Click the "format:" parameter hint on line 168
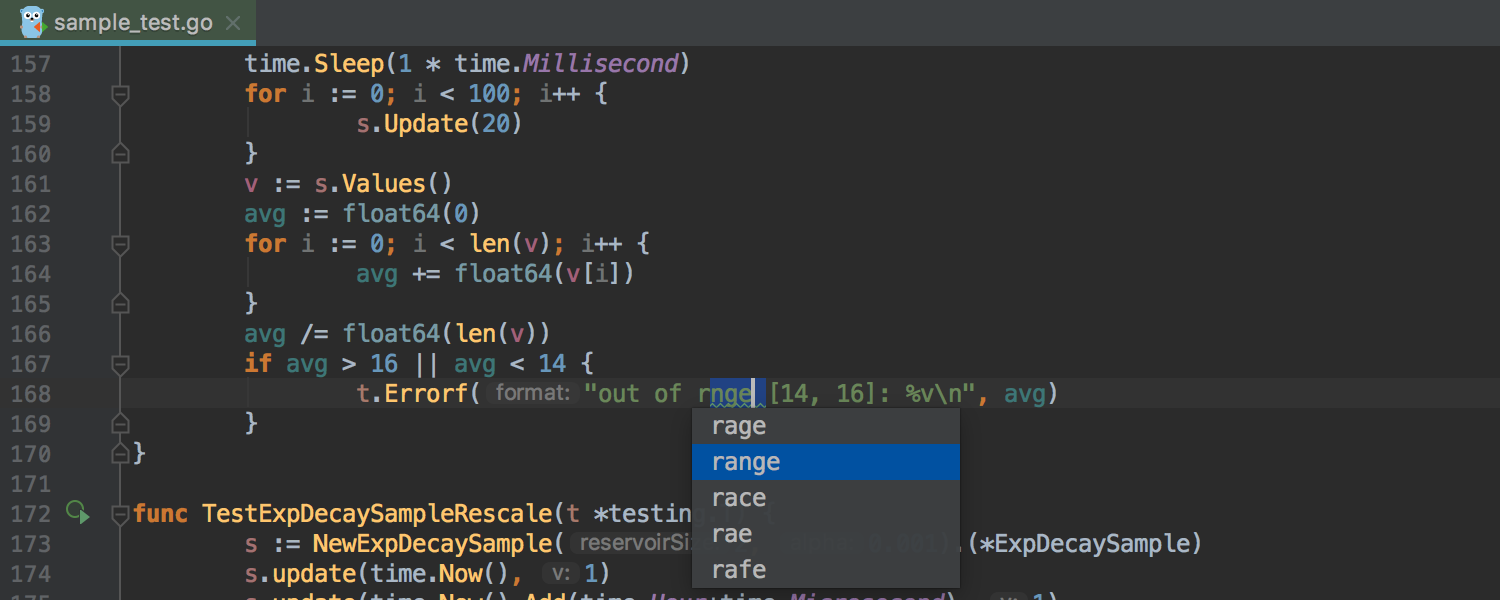Screen dimensions: 1500x600 [532, 394]
